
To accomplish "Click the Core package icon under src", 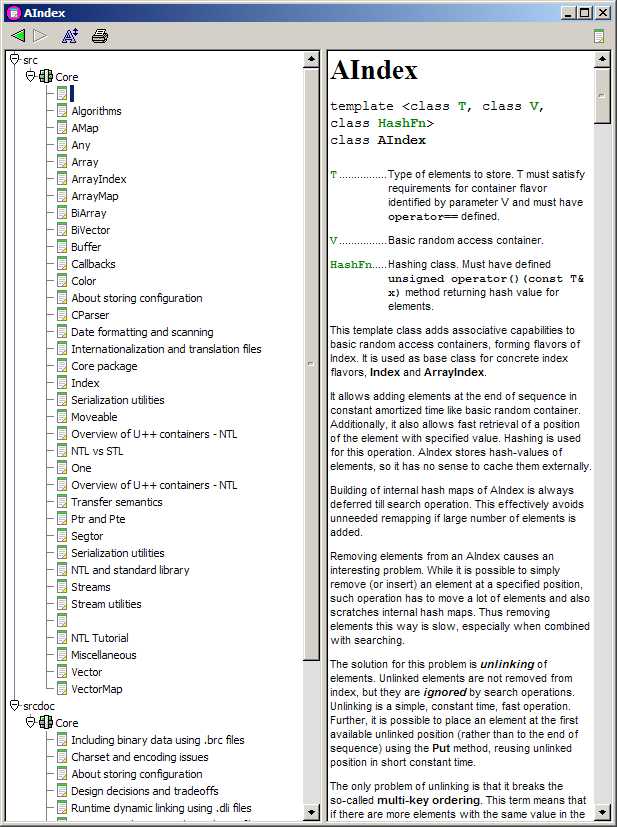I will (46, 77).
